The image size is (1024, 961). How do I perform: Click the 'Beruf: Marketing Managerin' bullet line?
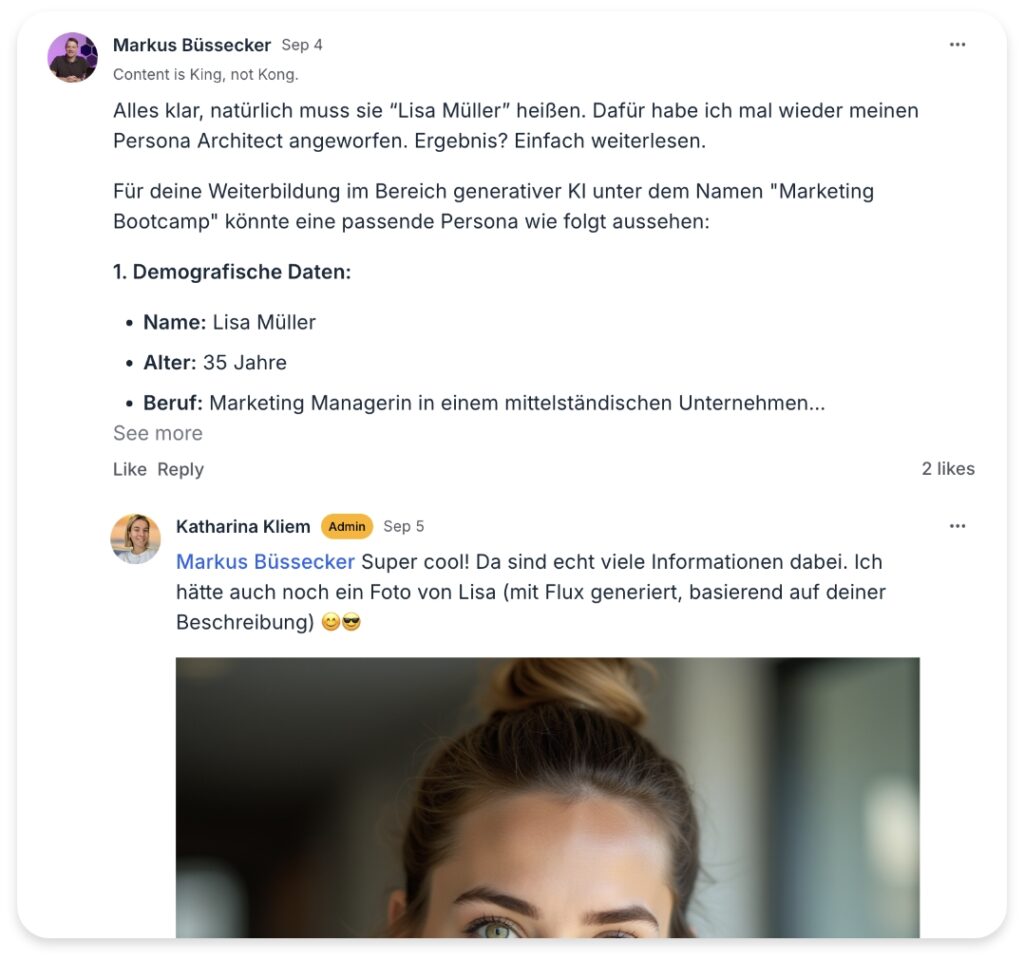coord(484,403)
